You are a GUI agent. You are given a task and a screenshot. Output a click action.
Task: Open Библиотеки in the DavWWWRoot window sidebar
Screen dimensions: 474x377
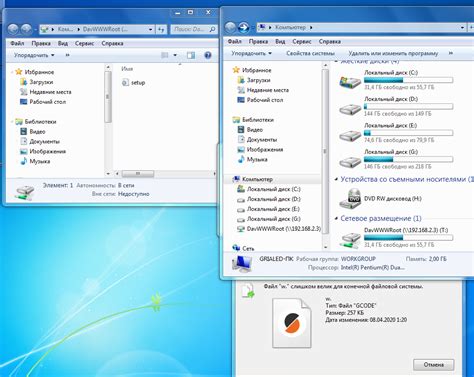tap(36, 122)
